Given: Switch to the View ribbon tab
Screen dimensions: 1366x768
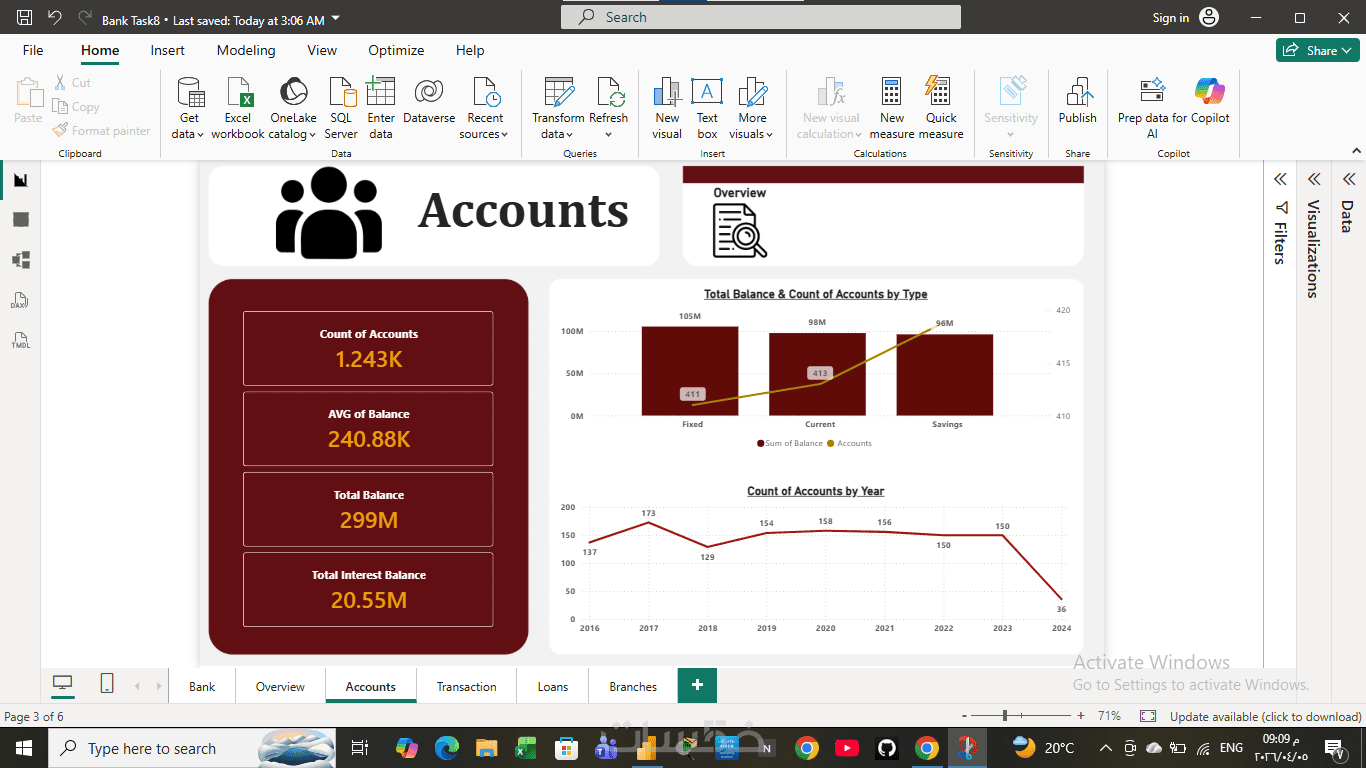Looking at the screenshot, I should pyautogui.click(x=322, y=50).
